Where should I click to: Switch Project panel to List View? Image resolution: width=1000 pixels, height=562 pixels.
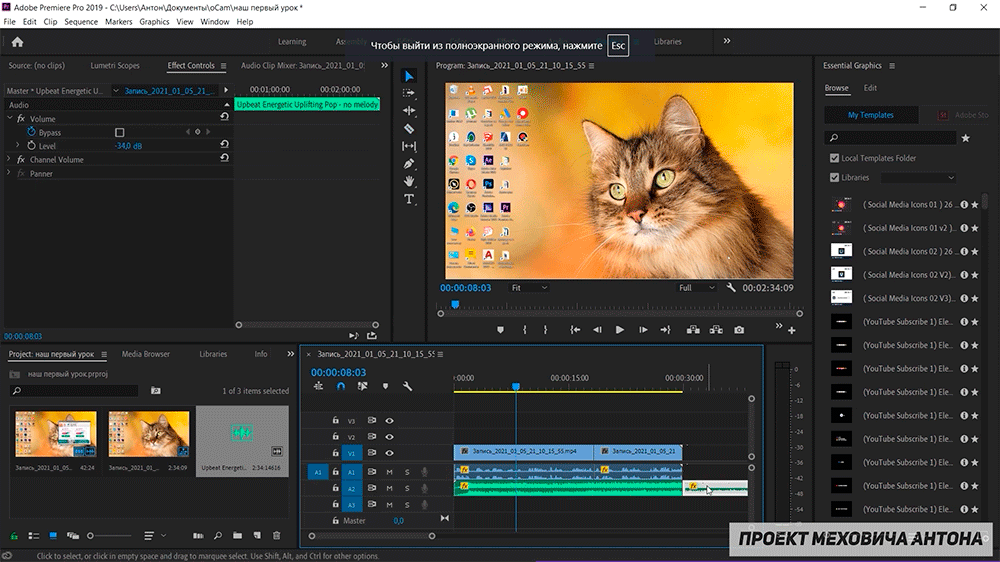[x=34, y=536]
